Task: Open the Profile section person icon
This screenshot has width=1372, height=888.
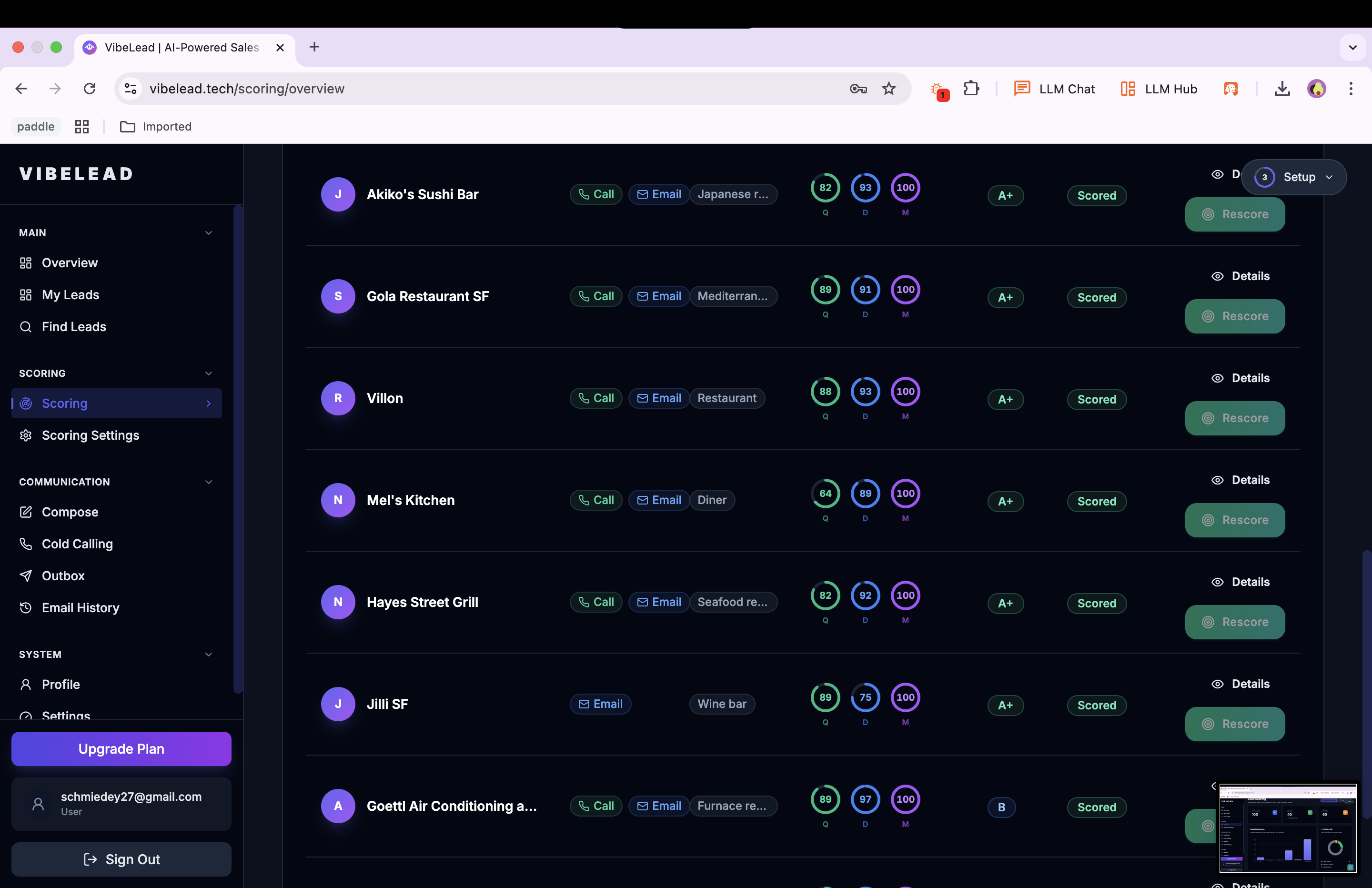Action: coord(26,684)
